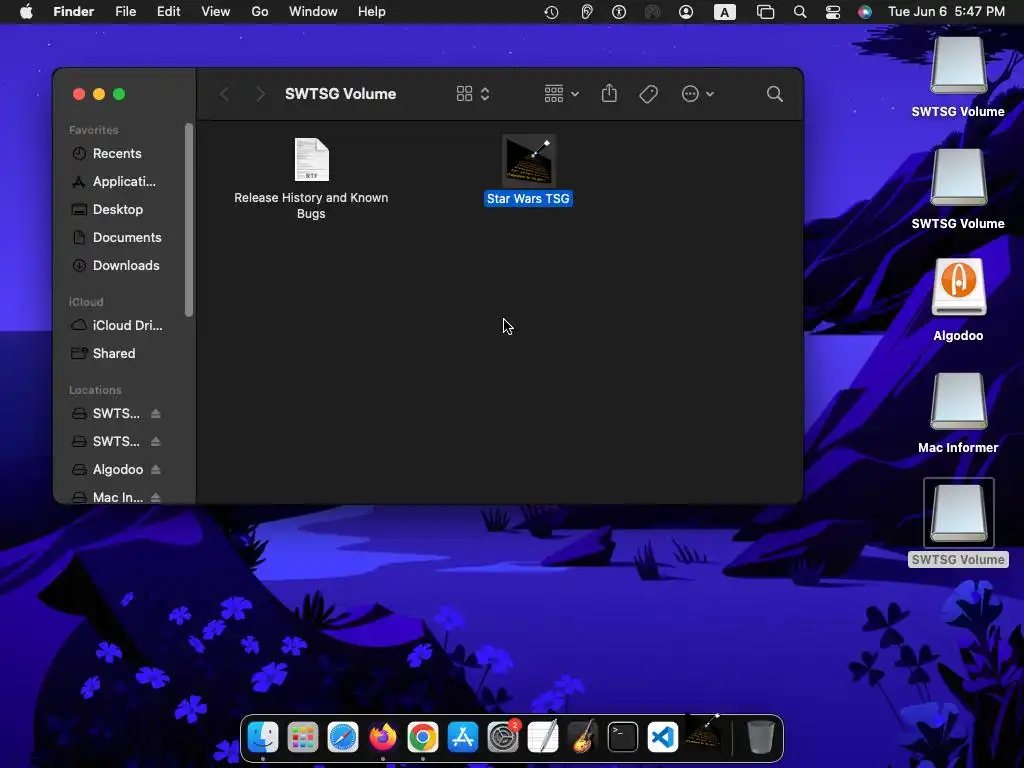The width and height of the screenshot is (1024, 768).
Task: Launch Firefox from the Dock
Action: [383, 737]
